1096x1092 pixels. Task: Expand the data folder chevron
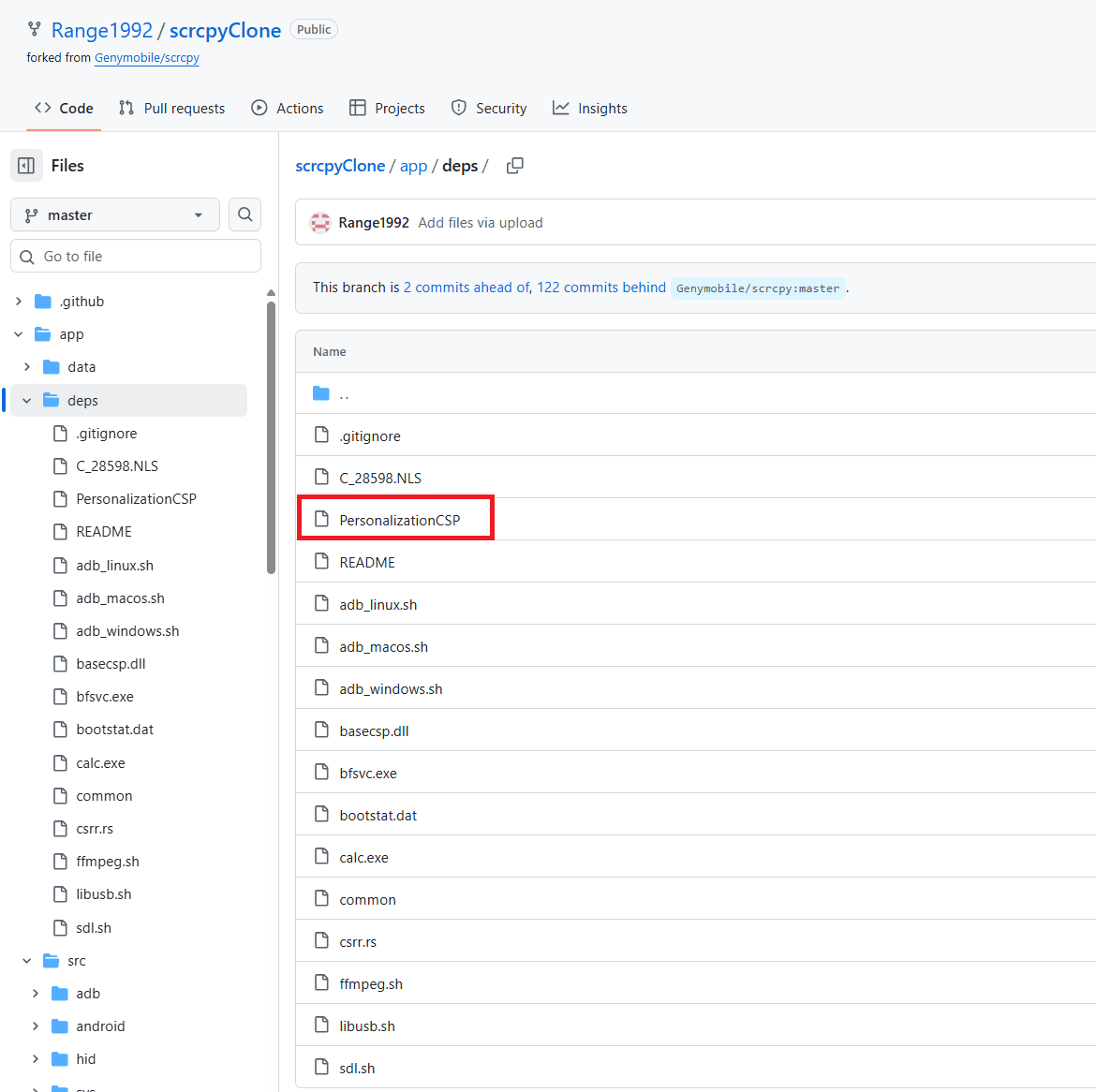pyautogui.click(x=27, y=367)
